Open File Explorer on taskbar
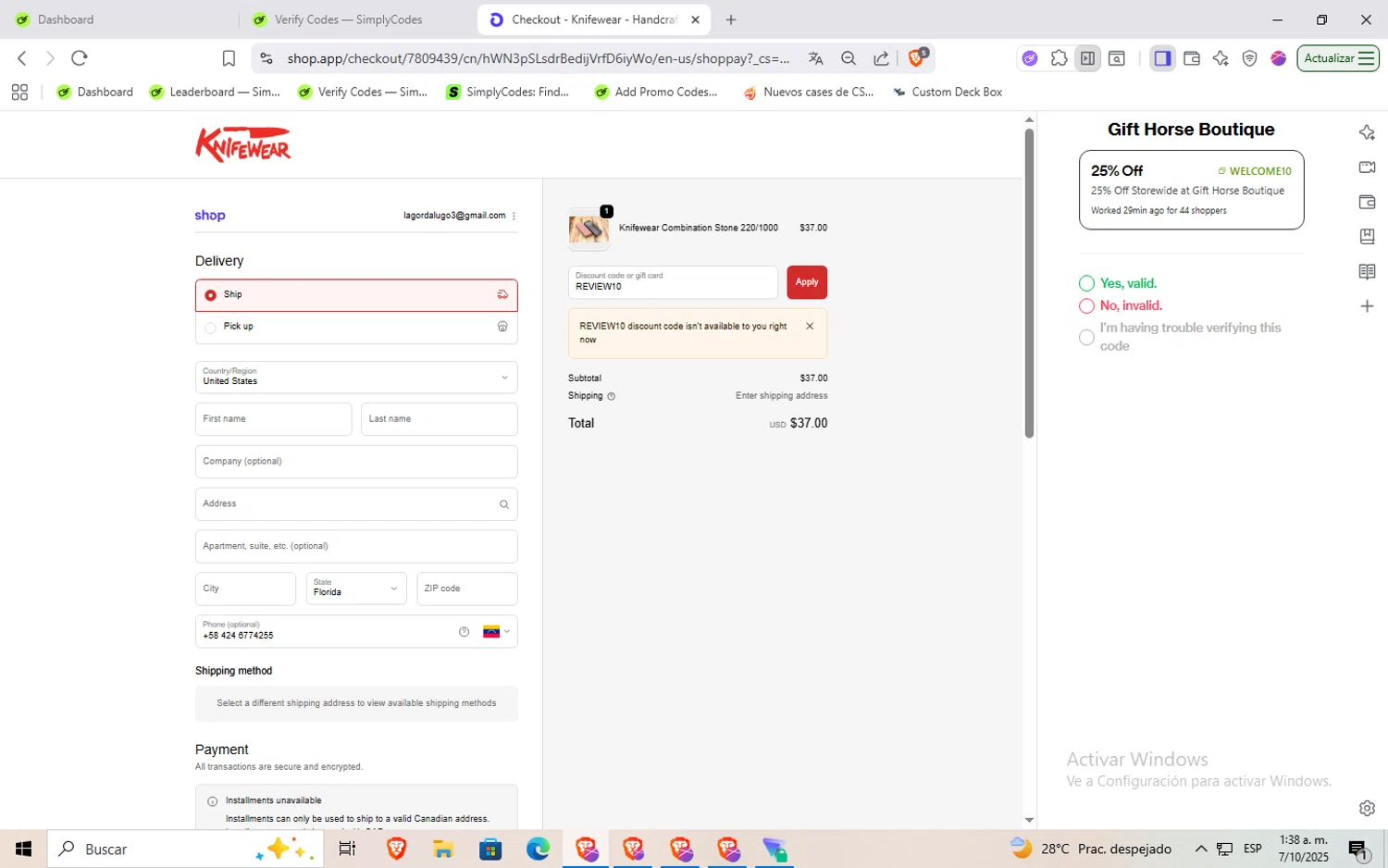Viewport: 1388px width, 868px height. click(x=443, y=849)
